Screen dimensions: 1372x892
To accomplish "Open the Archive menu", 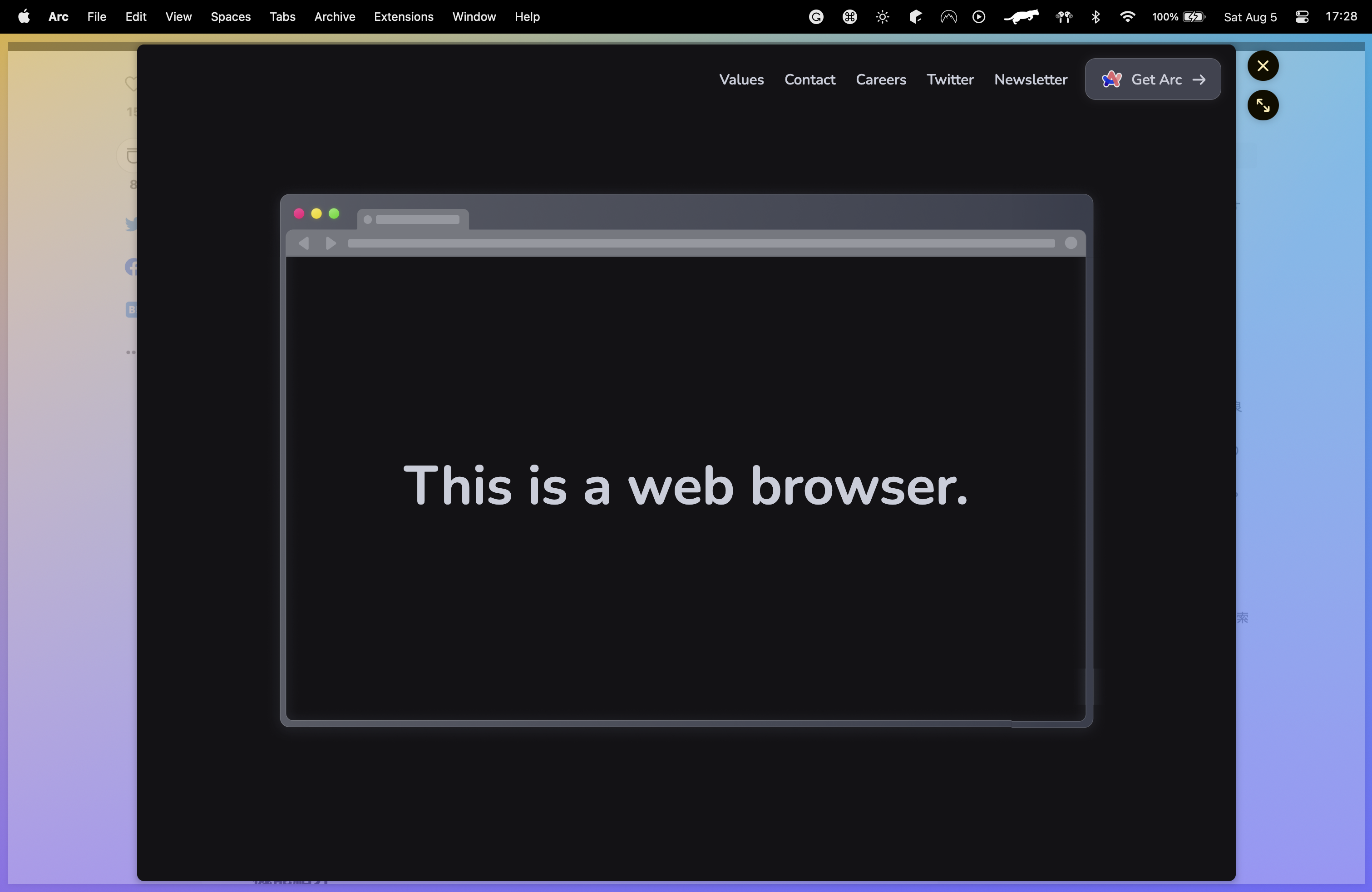I will [334, 17].
